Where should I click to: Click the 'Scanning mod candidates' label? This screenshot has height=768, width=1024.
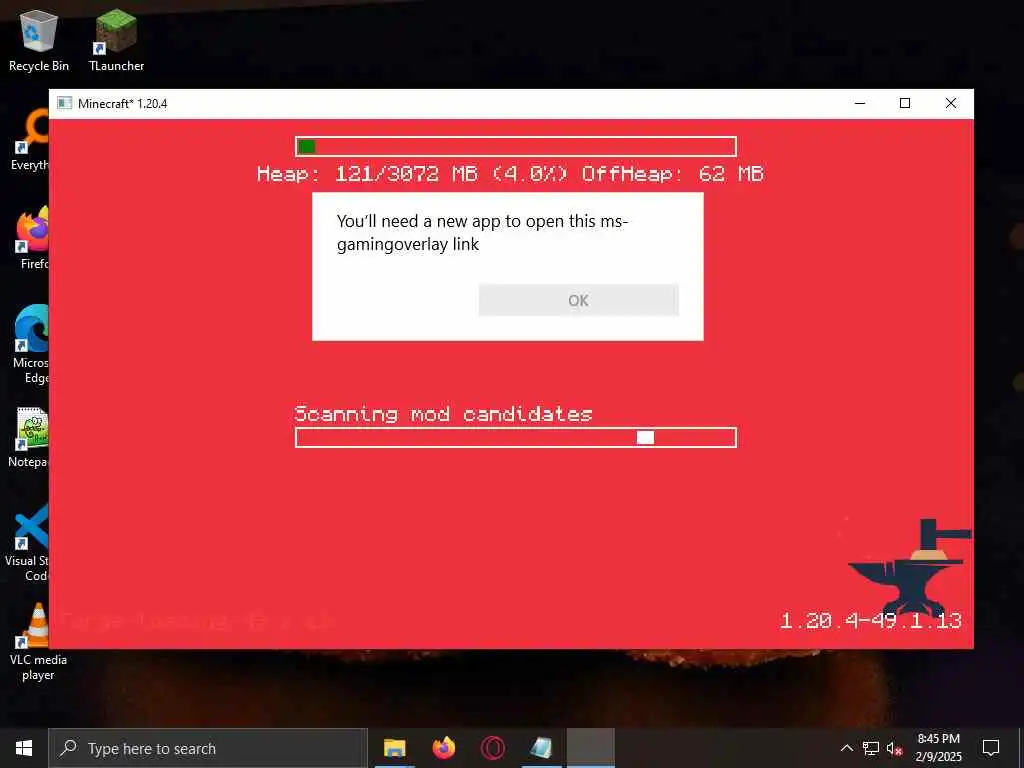(x=443, y=414)
